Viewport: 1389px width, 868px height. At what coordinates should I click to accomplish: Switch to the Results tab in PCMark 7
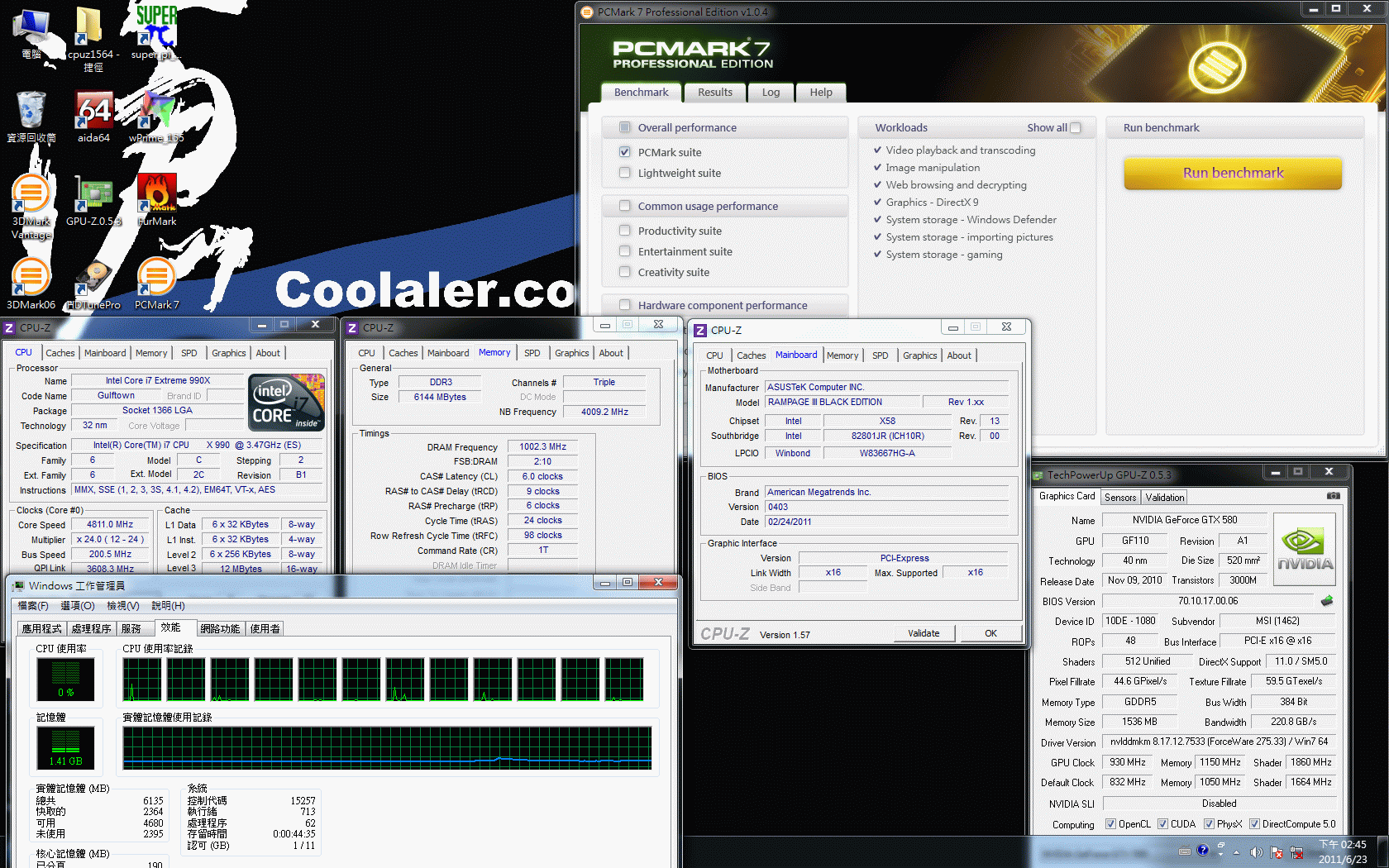pyautogui.click(x=714, y=93)
